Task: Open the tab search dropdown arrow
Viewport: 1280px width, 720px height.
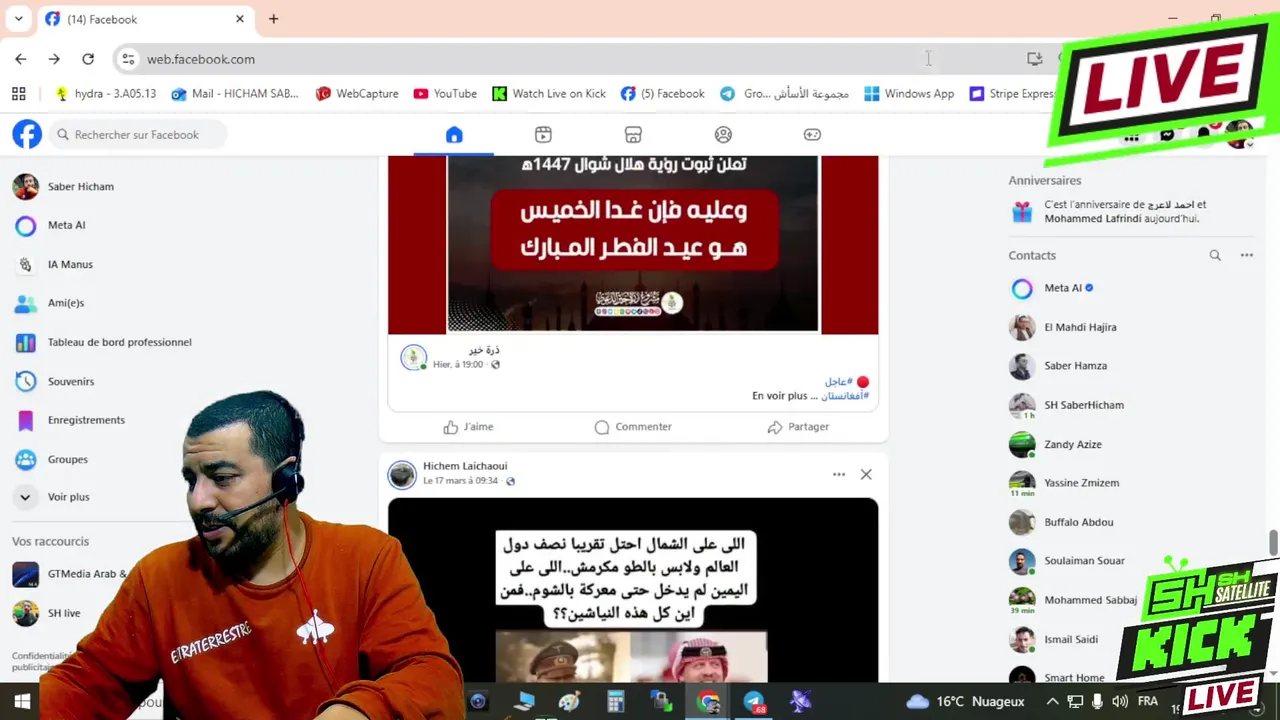Action: (x=18, y=19)
